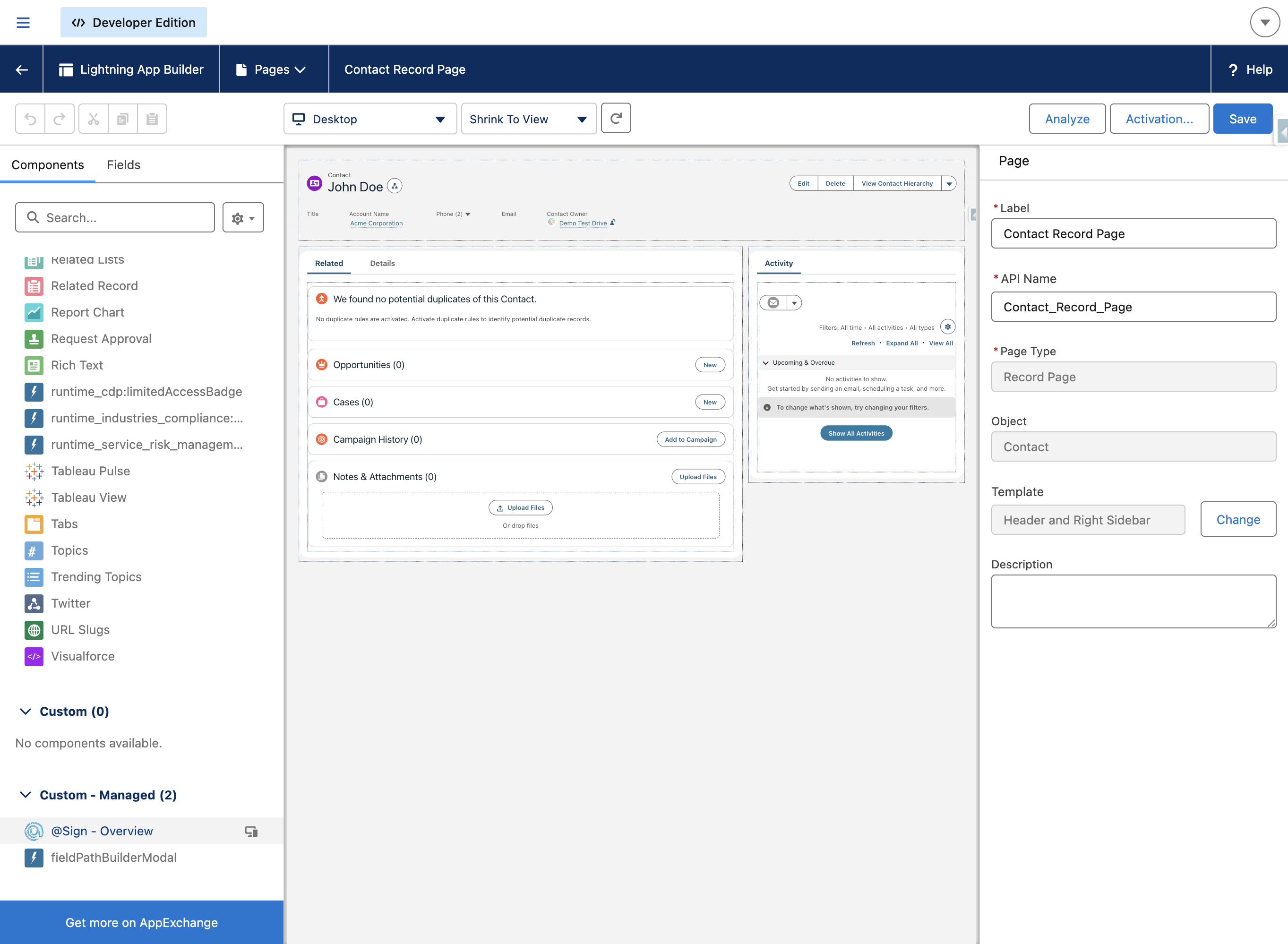The image size is (1288, 944).
Task: Collapse Upcoming & Overdue section
Action: (766, 362)
